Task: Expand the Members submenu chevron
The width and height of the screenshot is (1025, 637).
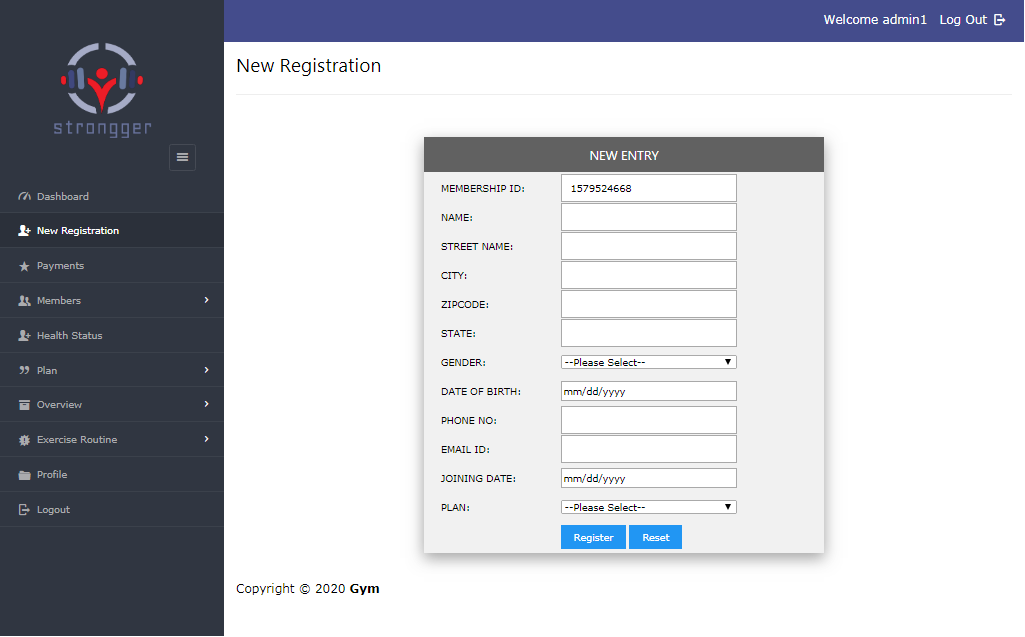Action: (x=207, y=300)
